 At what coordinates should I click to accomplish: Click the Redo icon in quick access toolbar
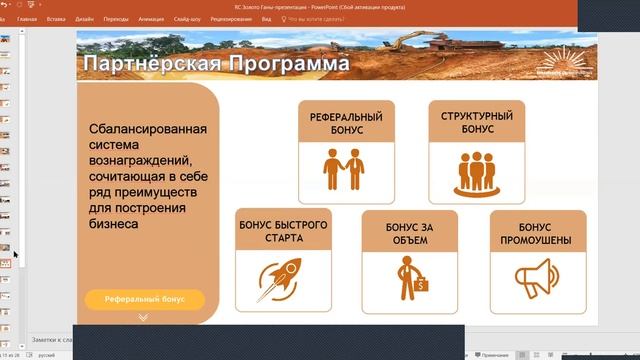(x=19, y=4)
